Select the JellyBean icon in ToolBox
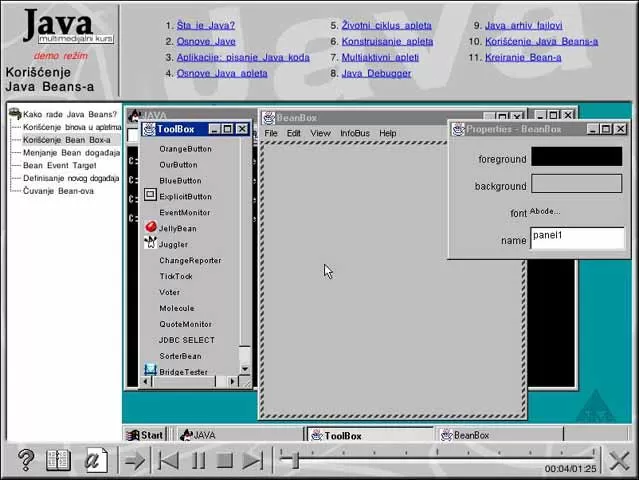The image size is (639, 480). click(151, 227)
